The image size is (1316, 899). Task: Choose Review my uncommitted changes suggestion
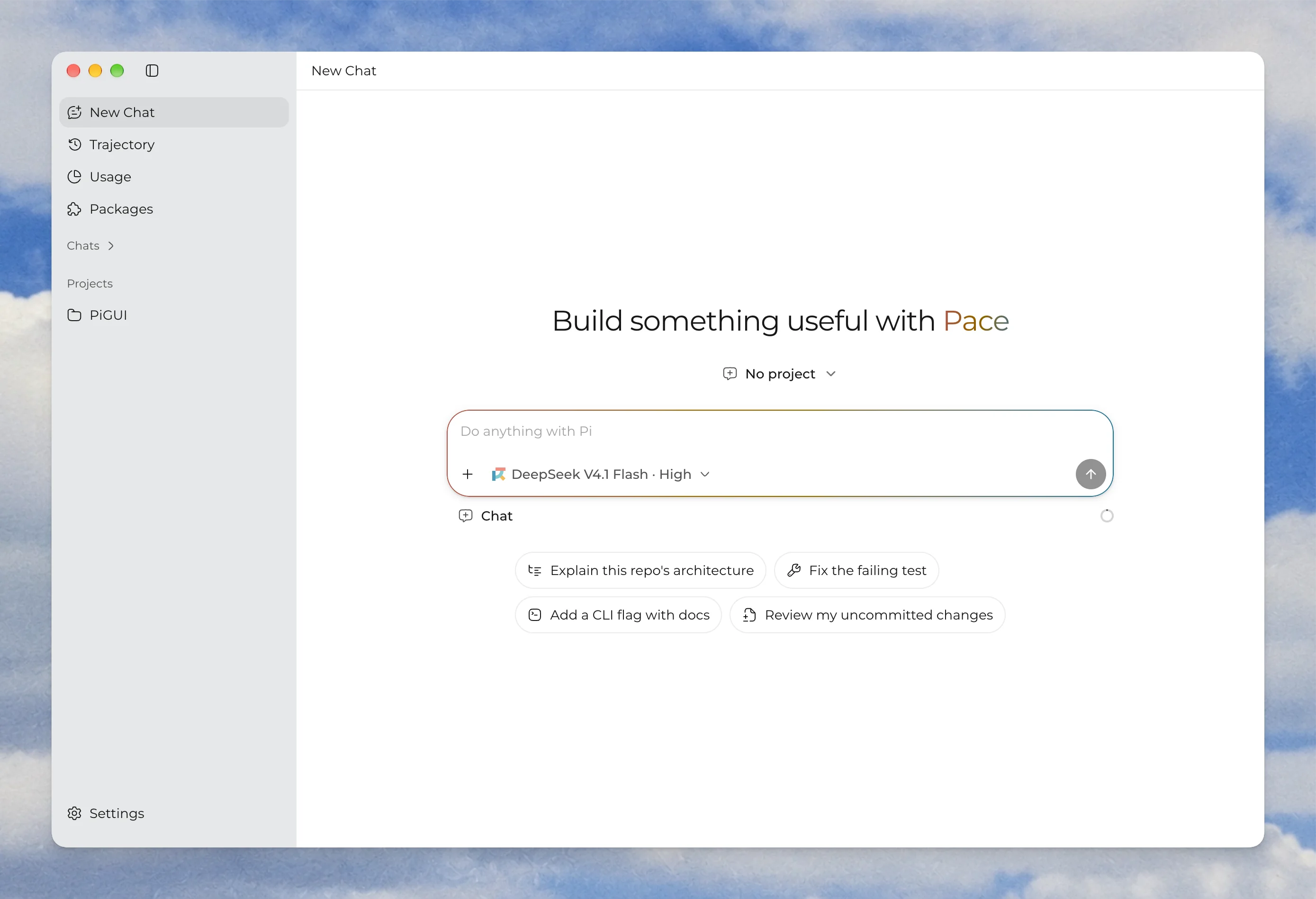[x=867, y=615]
